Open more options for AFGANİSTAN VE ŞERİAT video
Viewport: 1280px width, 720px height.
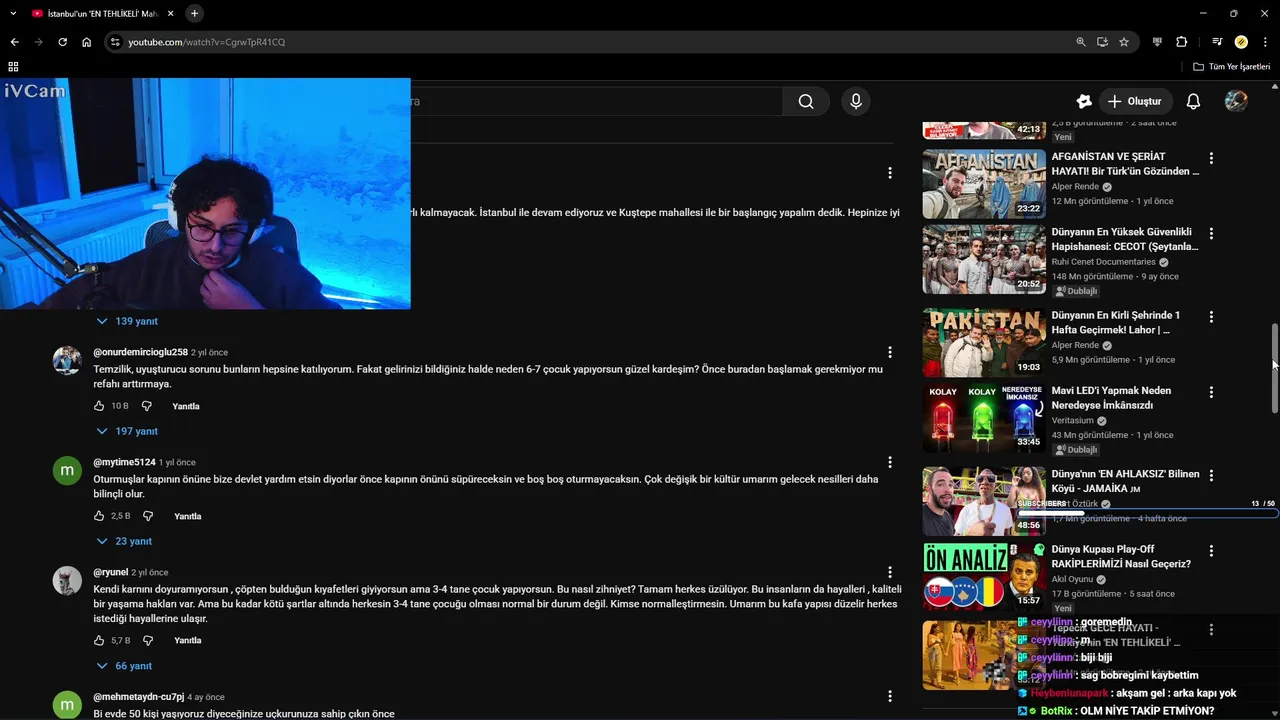point(1211,158)
